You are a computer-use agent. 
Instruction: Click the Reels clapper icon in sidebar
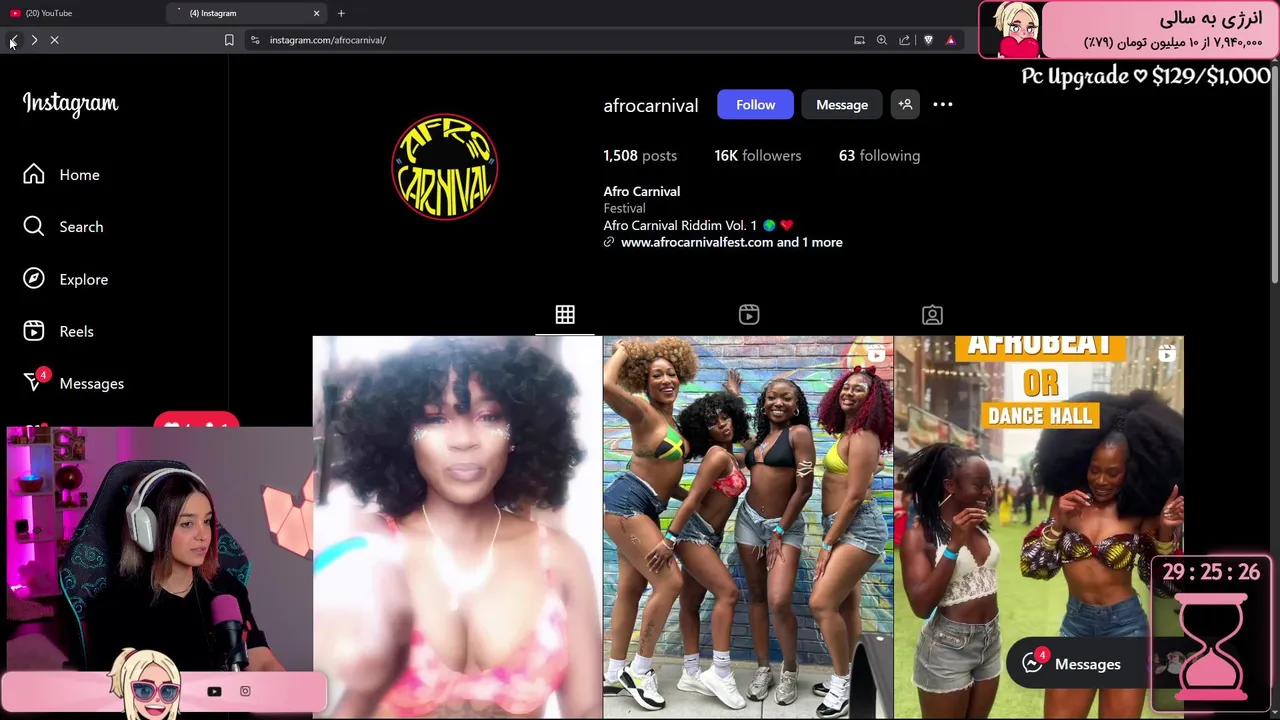(34, 331)
